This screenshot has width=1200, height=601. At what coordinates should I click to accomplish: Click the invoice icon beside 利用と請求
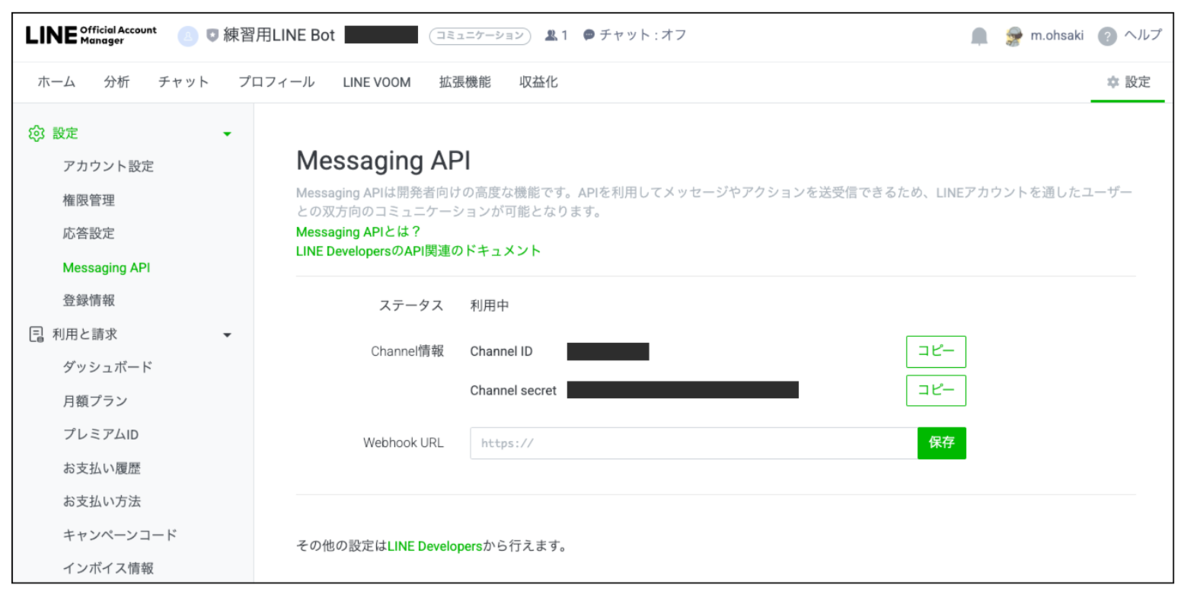pyautogui.click(x=37, y=334)
